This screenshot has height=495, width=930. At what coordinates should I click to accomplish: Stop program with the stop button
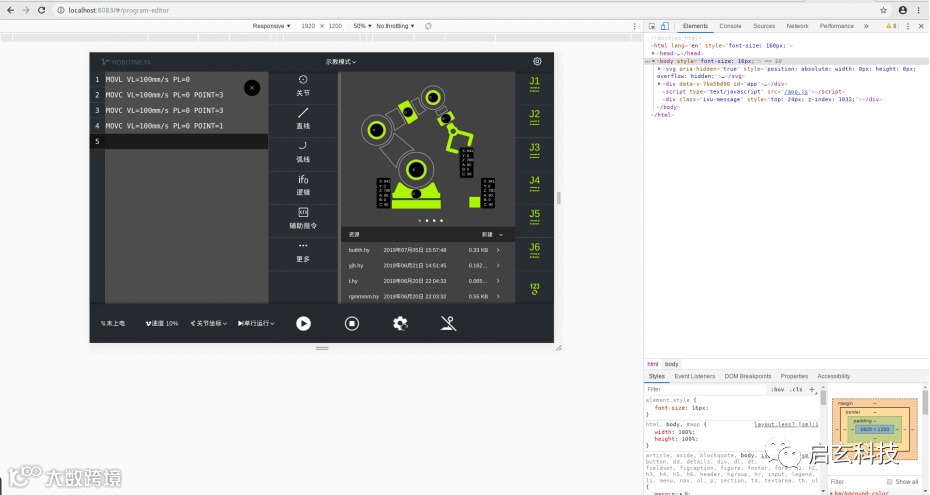pyautogui.click(x=352, y=323)
